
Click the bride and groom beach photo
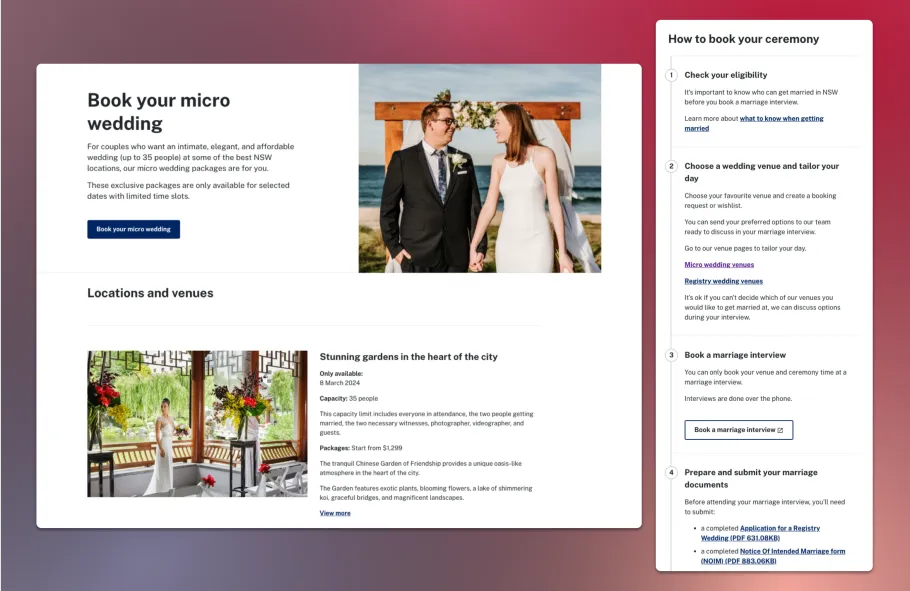point(479,168)
